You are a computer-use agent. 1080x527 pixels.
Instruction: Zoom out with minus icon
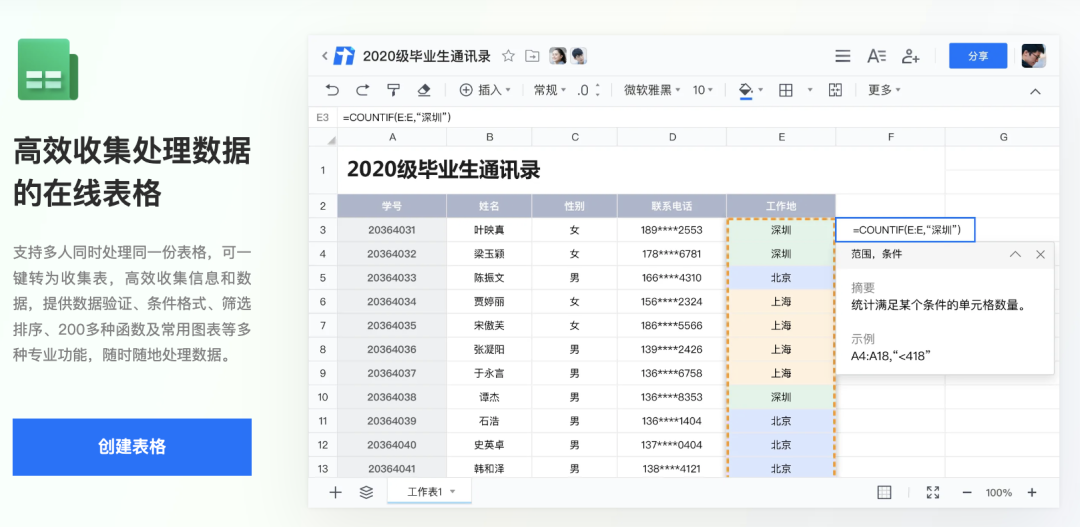[967, 493]
